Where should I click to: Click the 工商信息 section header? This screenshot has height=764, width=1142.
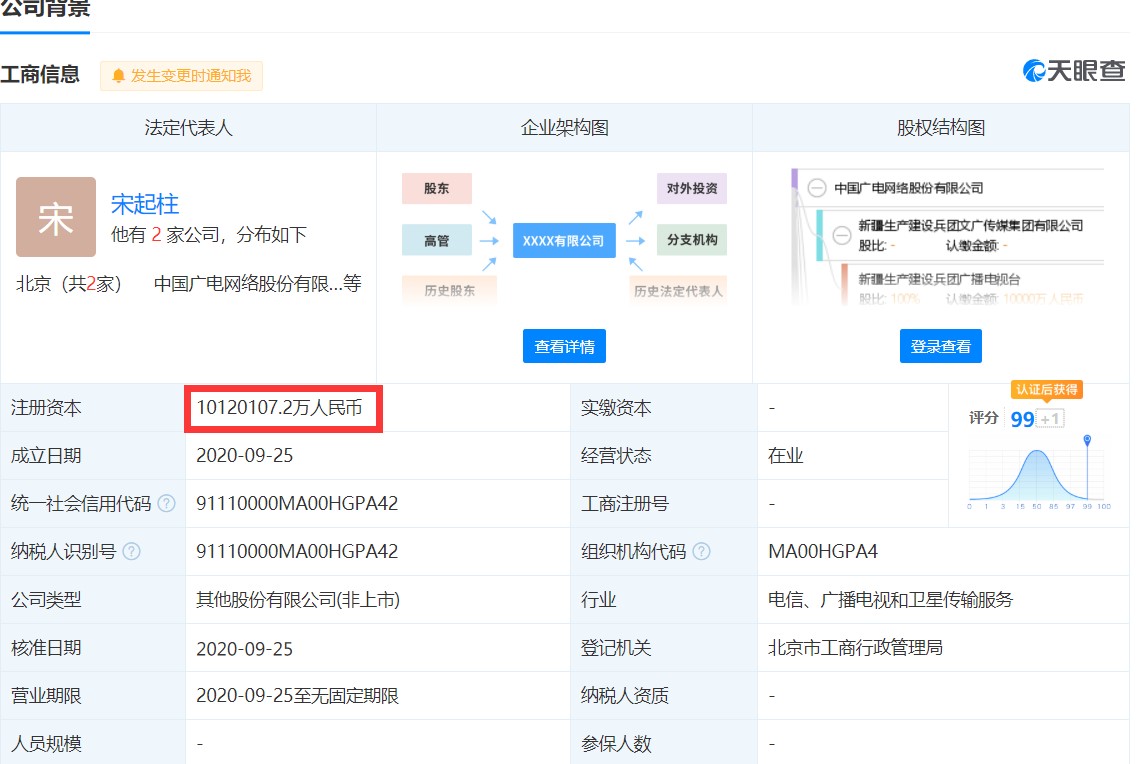[41, 74]
